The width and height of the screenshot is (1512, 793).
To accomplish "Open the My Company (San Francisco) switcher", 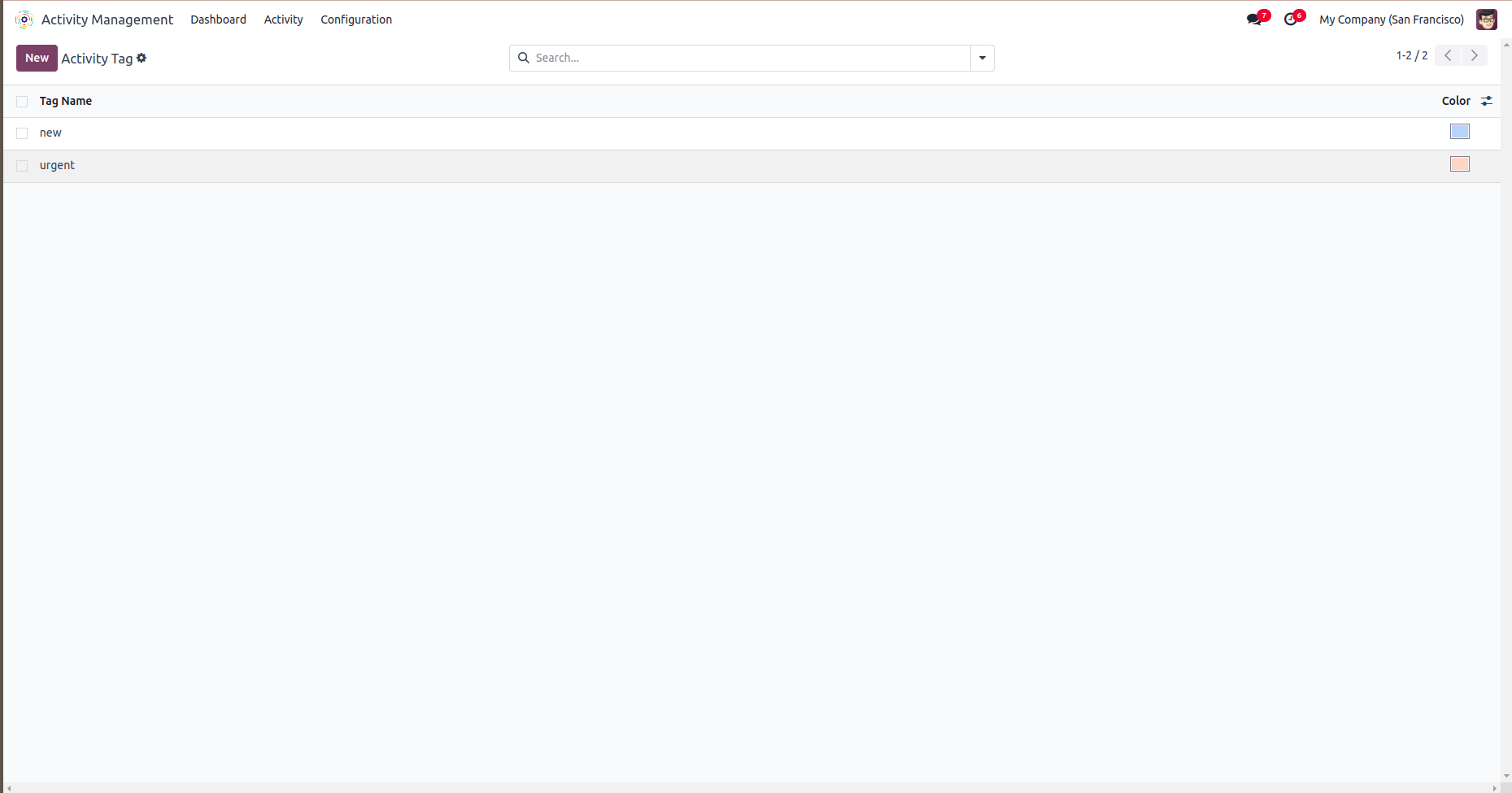I will (x=1392, y=20).
